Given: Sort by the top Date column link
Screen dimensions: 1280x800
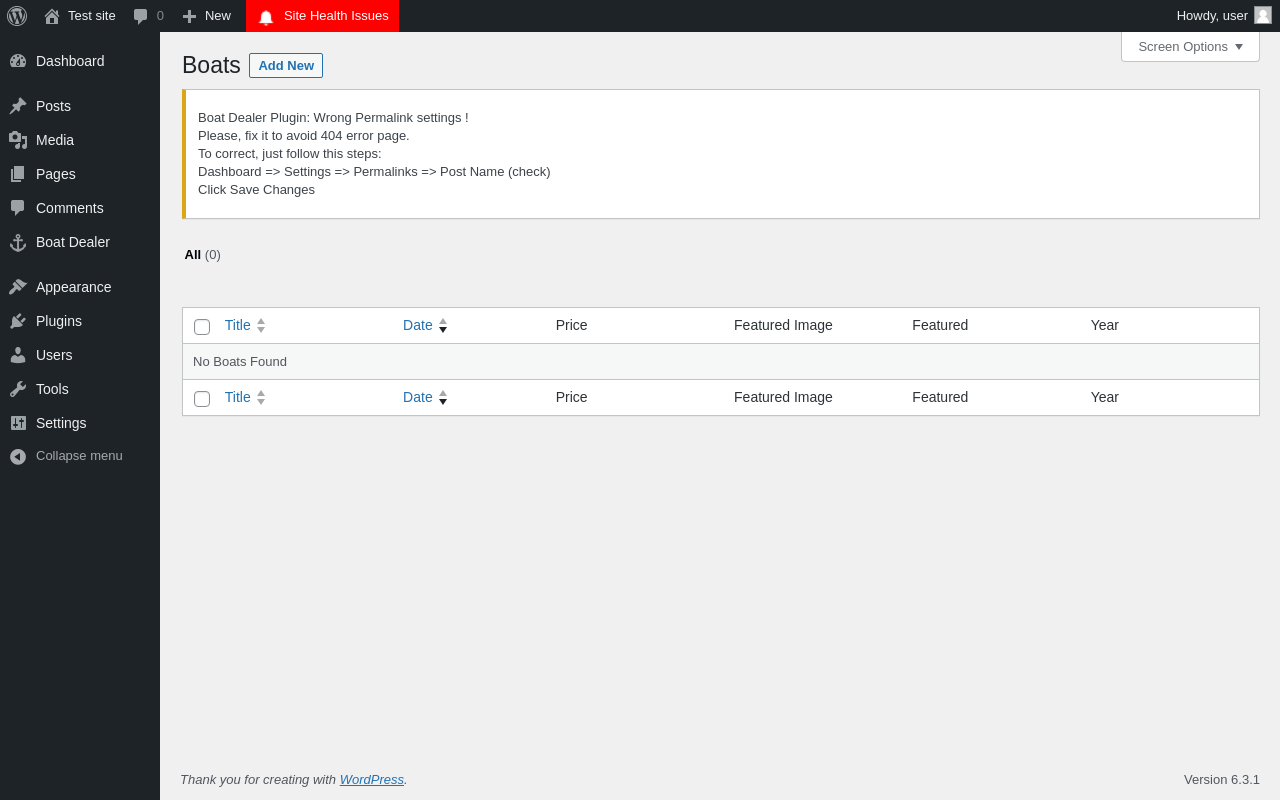Looking at the screenshot, I should click(x=418, y=325).
